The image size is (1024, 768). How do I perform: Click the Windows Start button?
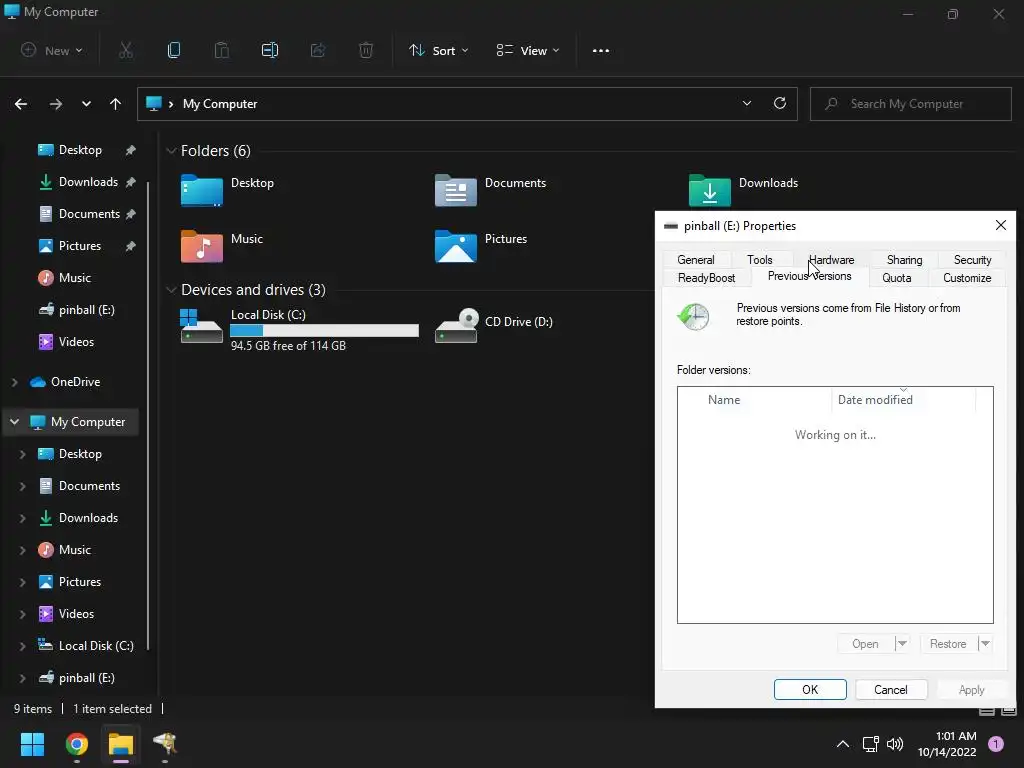coord(32,744)
